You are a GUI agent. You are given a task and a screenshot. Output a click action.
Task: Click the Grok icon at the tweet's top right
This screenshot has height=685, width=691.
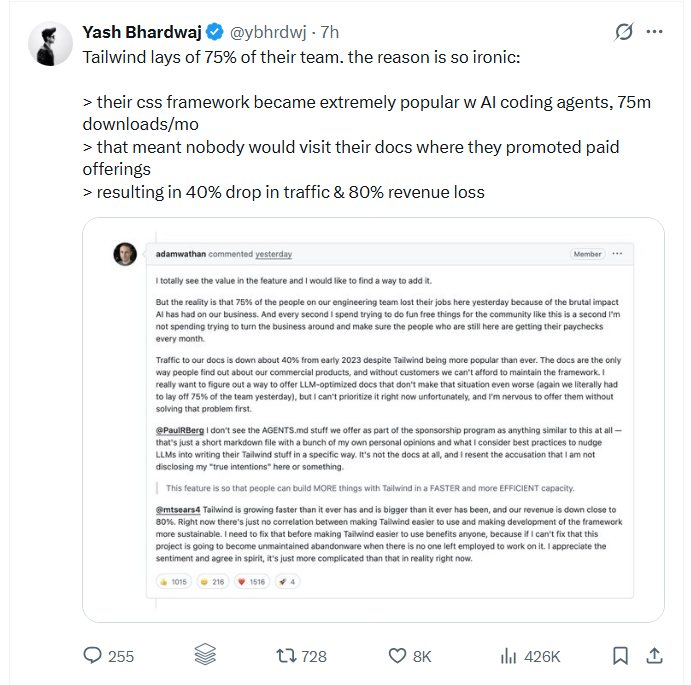624,32
